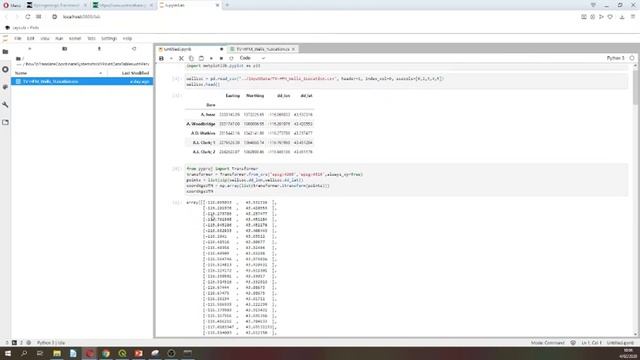Copy the selected cell
Image resolution: width=640 pixels, height=360 pixels.
[x=191, y=58]
